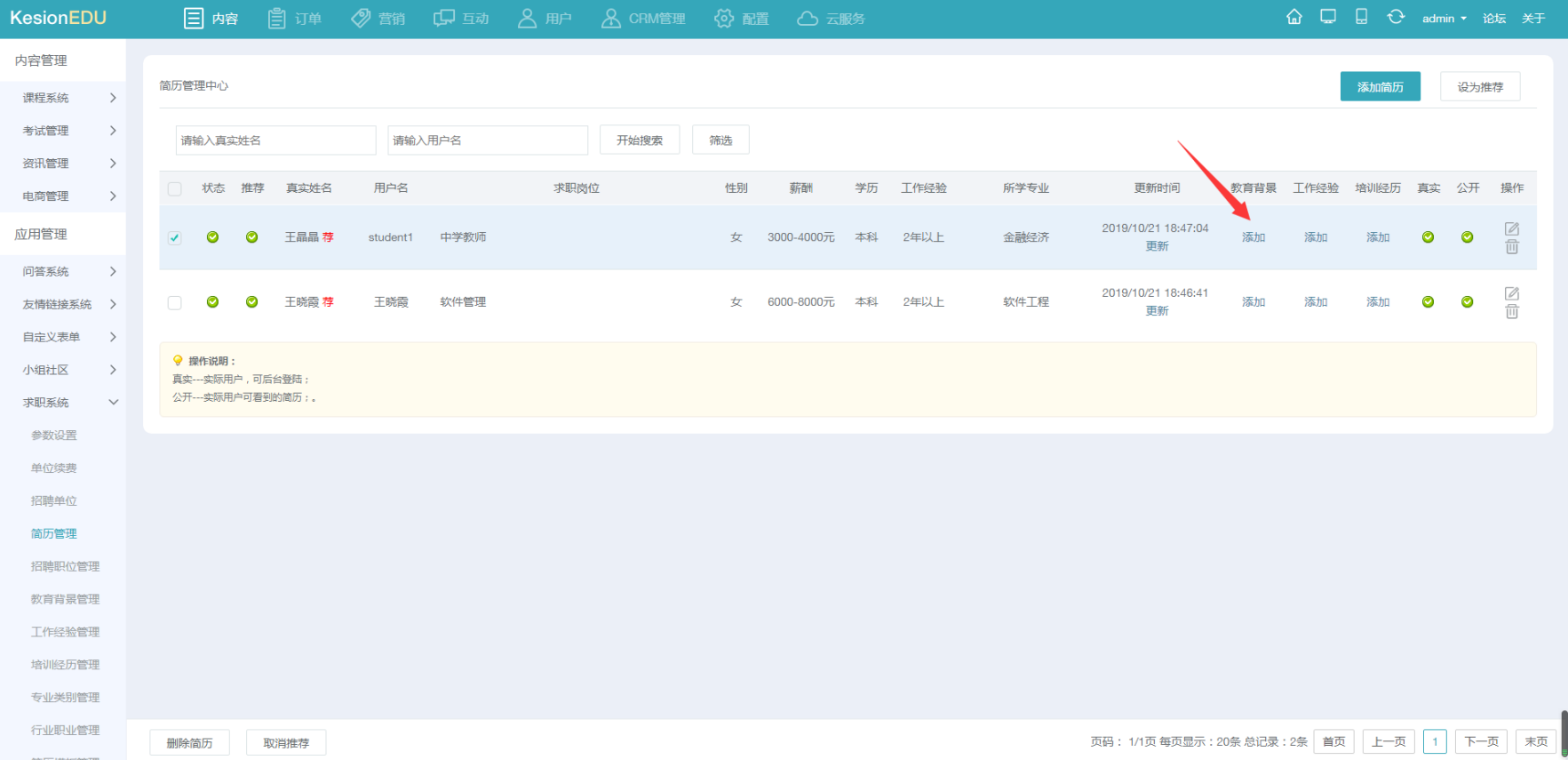
Task: Click the home icon in top bar
Action: click(x=1293, y=17)
